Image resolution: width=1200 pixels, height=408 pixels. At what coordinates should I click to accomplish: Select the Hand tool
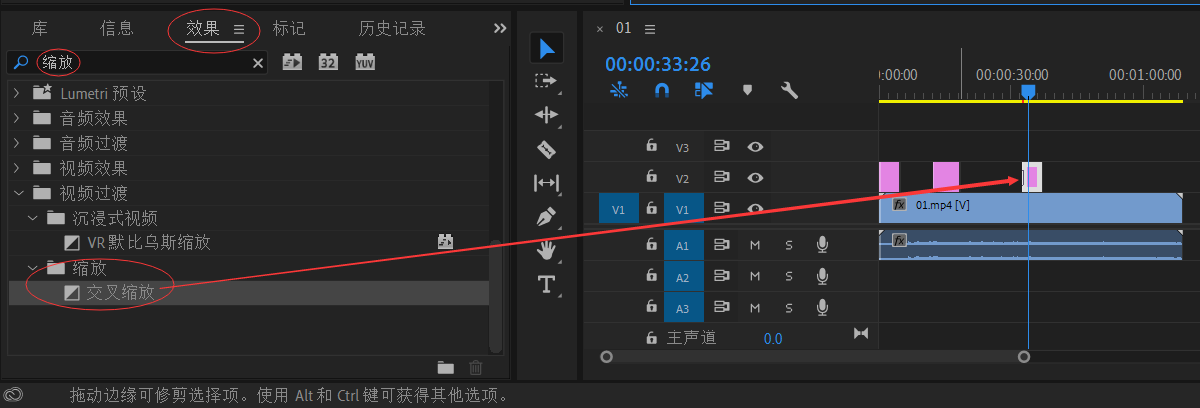(x=546, y=249)
